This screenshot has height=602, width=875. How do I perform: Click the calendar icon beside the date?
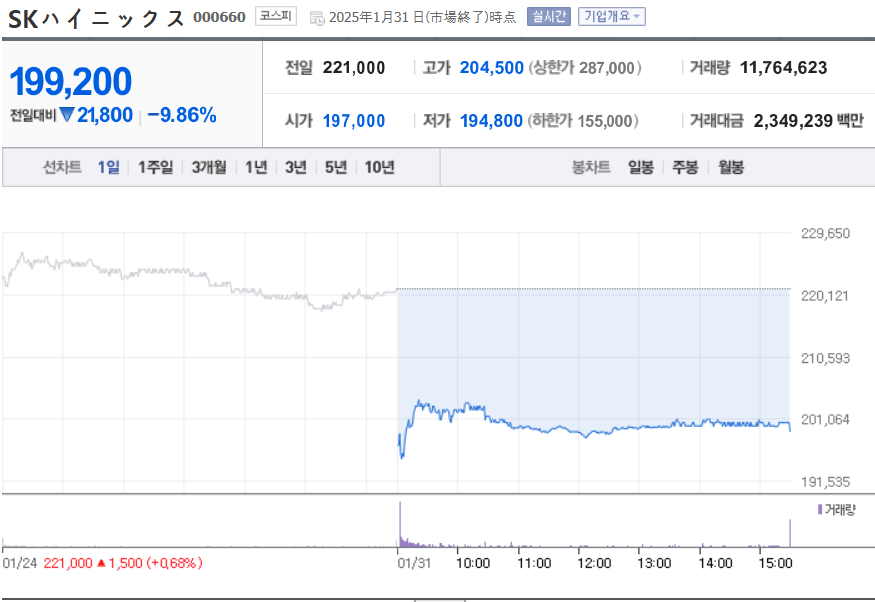[x=317, y=18]
